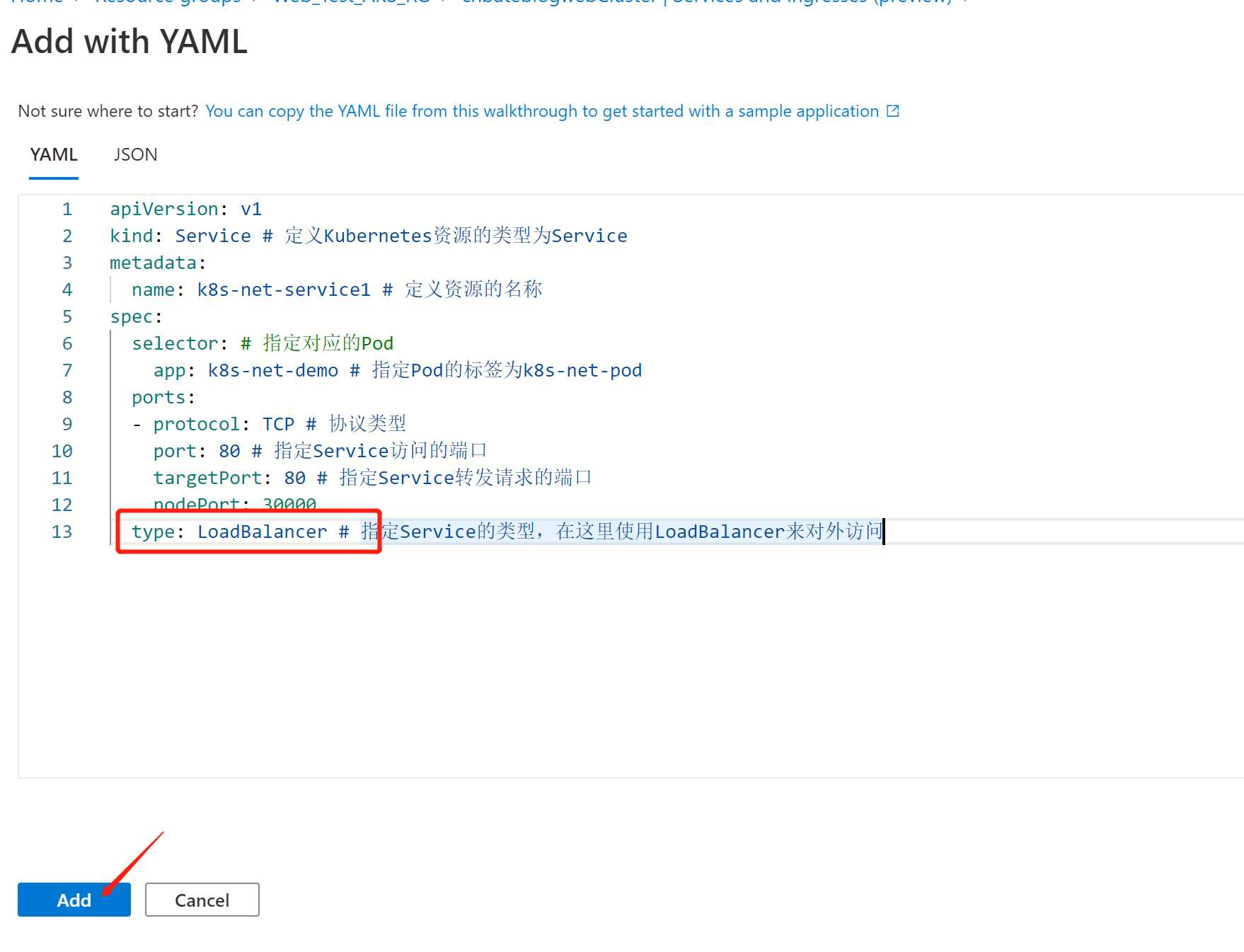This screenshot has width=1244, height=952.
Task: Click the 'protocol: TCP' line
Action: [269, 424]
